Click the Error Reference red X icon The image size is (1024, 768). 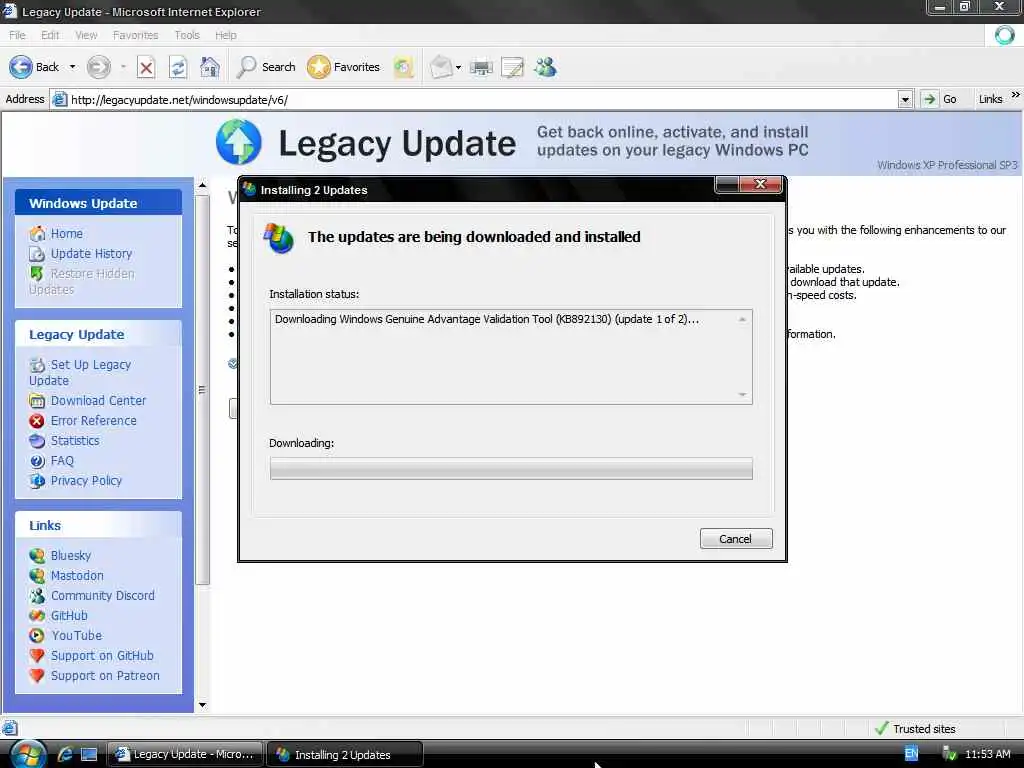pos(37,421)
